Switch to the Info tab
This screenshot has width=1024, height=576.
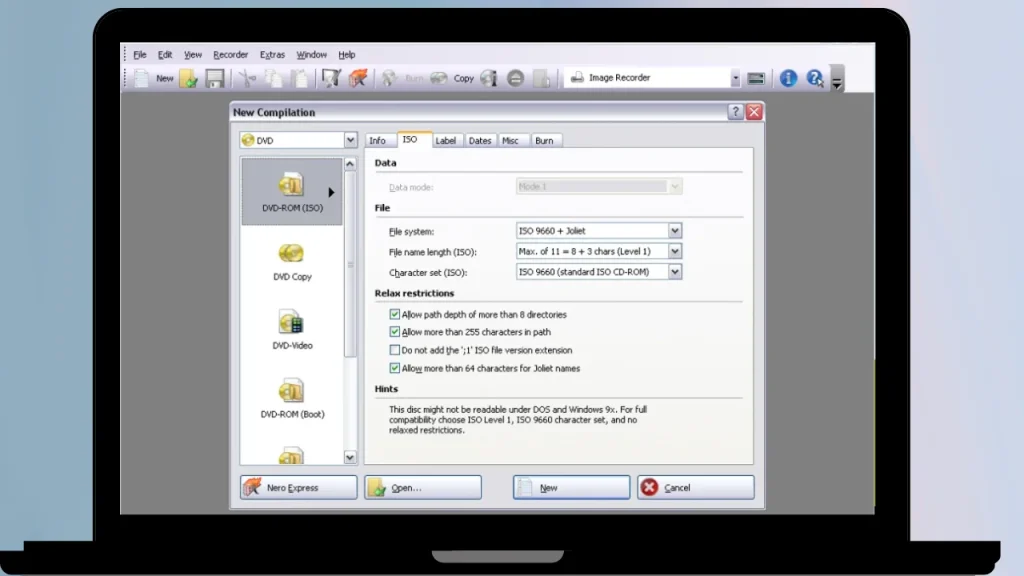tap(380, 140)
